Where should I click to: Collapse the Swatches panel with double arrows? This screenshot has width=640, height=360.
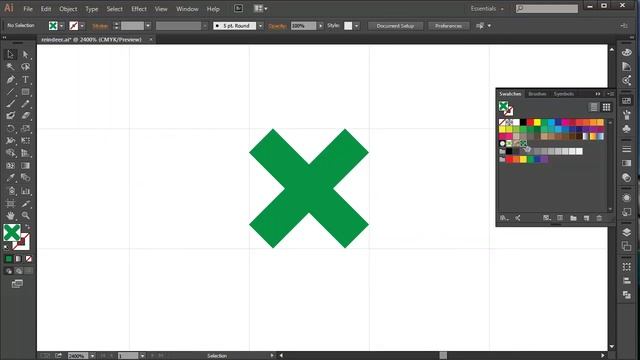pyautogui.click(x=598, y=94)
